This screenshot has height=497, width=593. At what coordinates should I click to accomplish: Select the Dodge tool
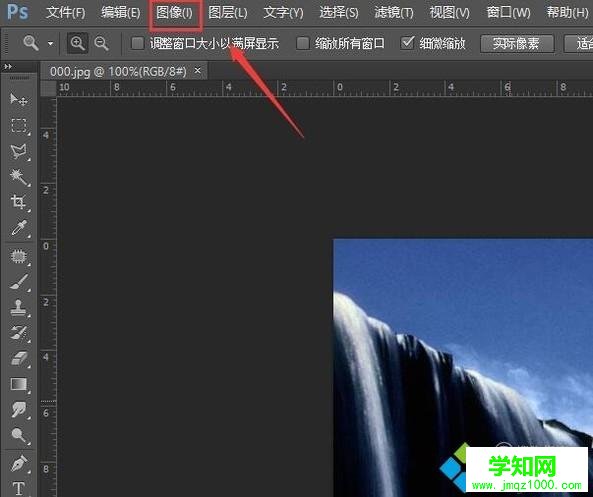point(19,436)
